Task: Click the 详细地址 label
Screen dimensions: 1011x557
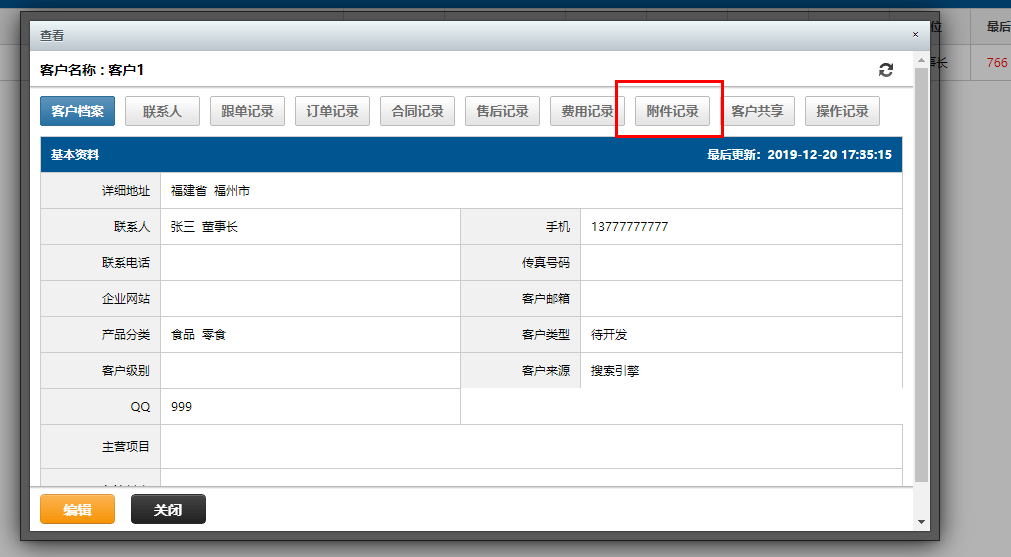Action: click(126, 191)
